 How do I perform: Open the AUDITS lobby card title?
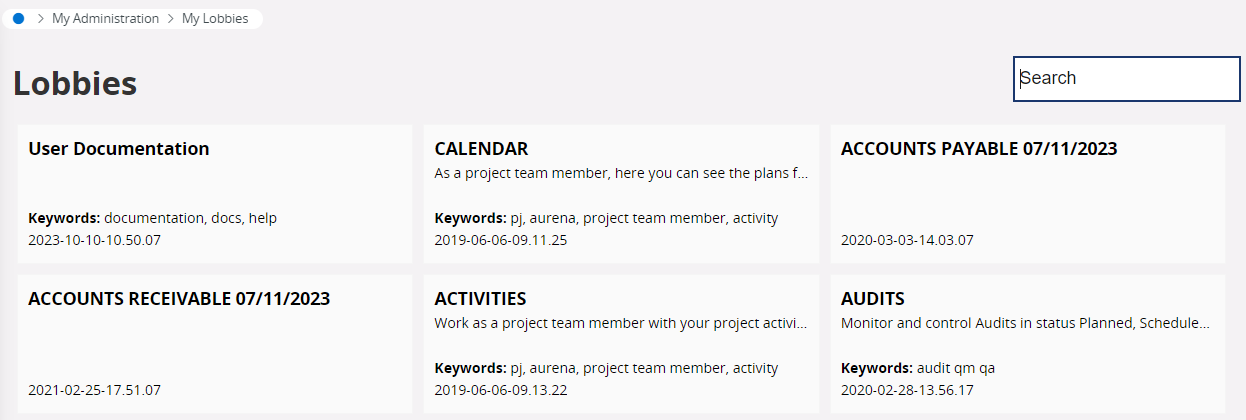873,299
